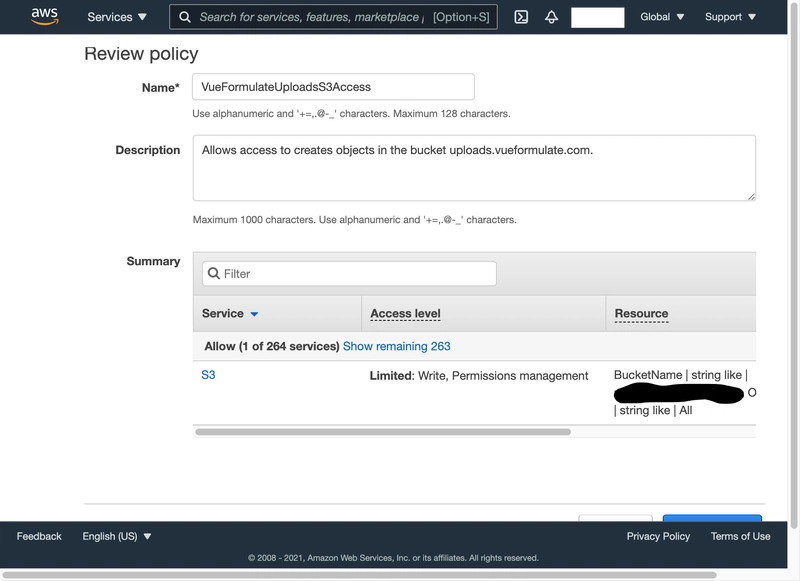
Task: Open the S3 service link
Action: point(208,375)
